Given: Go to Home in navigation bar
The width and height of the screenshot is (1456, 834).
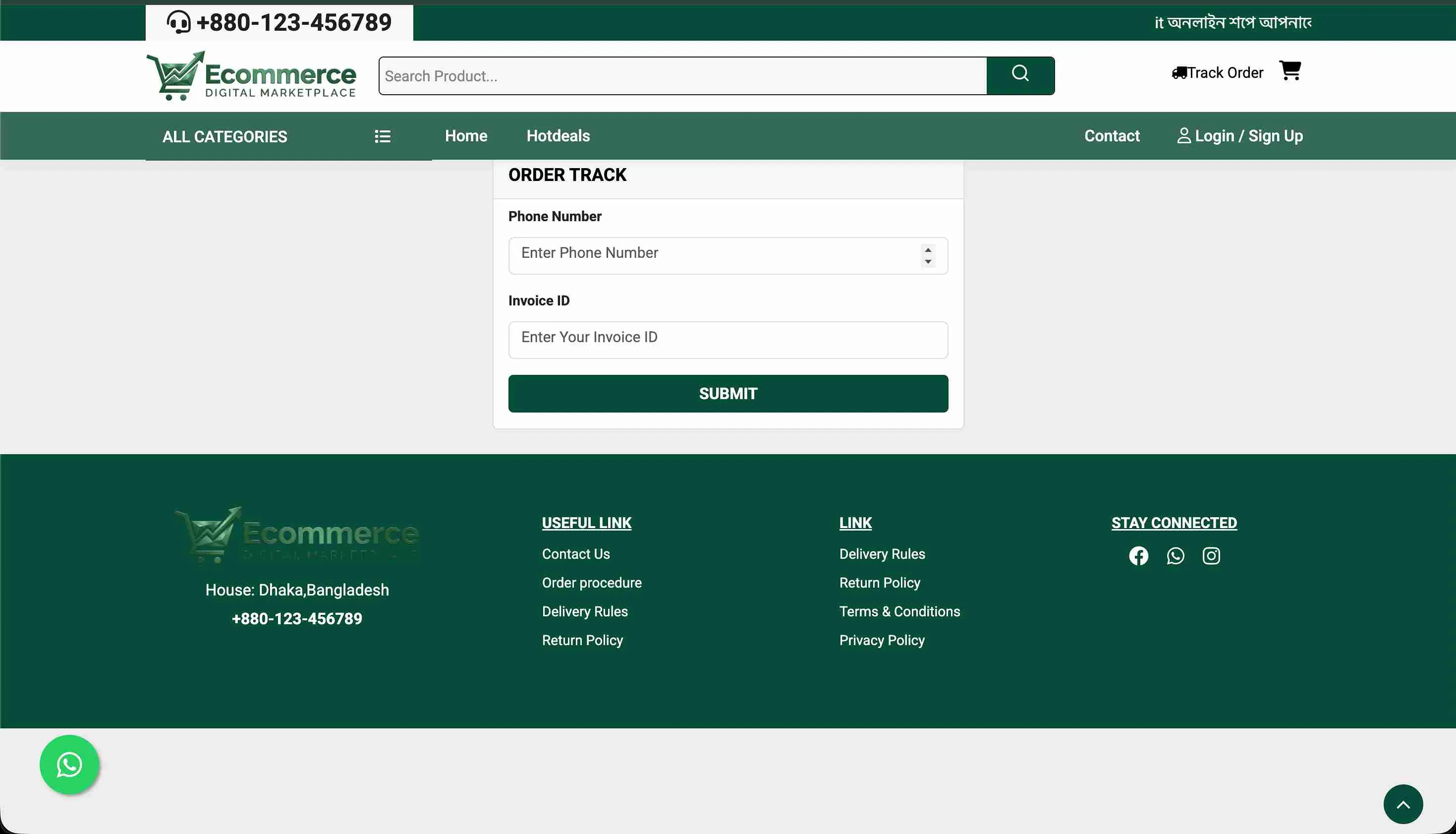Looking at the screenshot, I should pos(466,136).
